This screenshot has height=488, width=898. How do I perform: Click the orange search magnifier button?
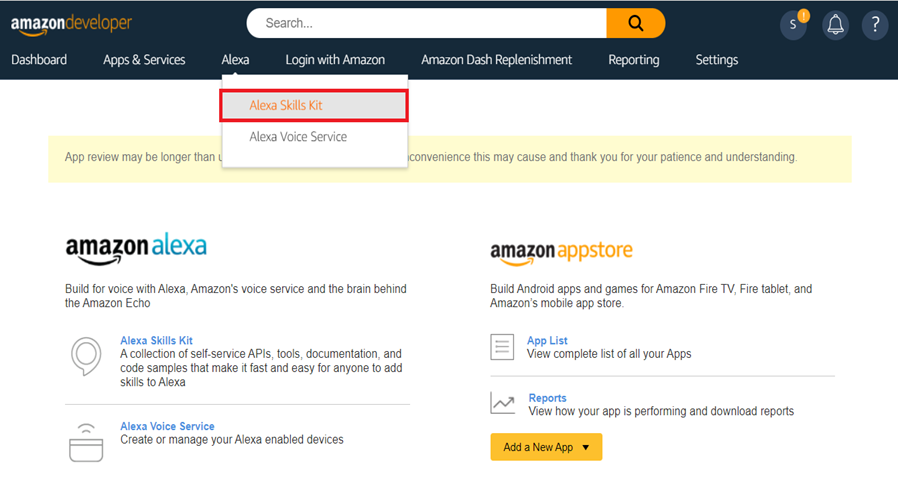635,23
